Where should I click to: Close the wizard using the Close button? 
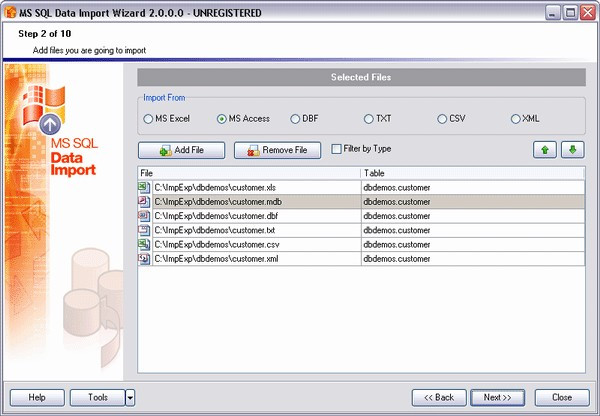(562, 398)
